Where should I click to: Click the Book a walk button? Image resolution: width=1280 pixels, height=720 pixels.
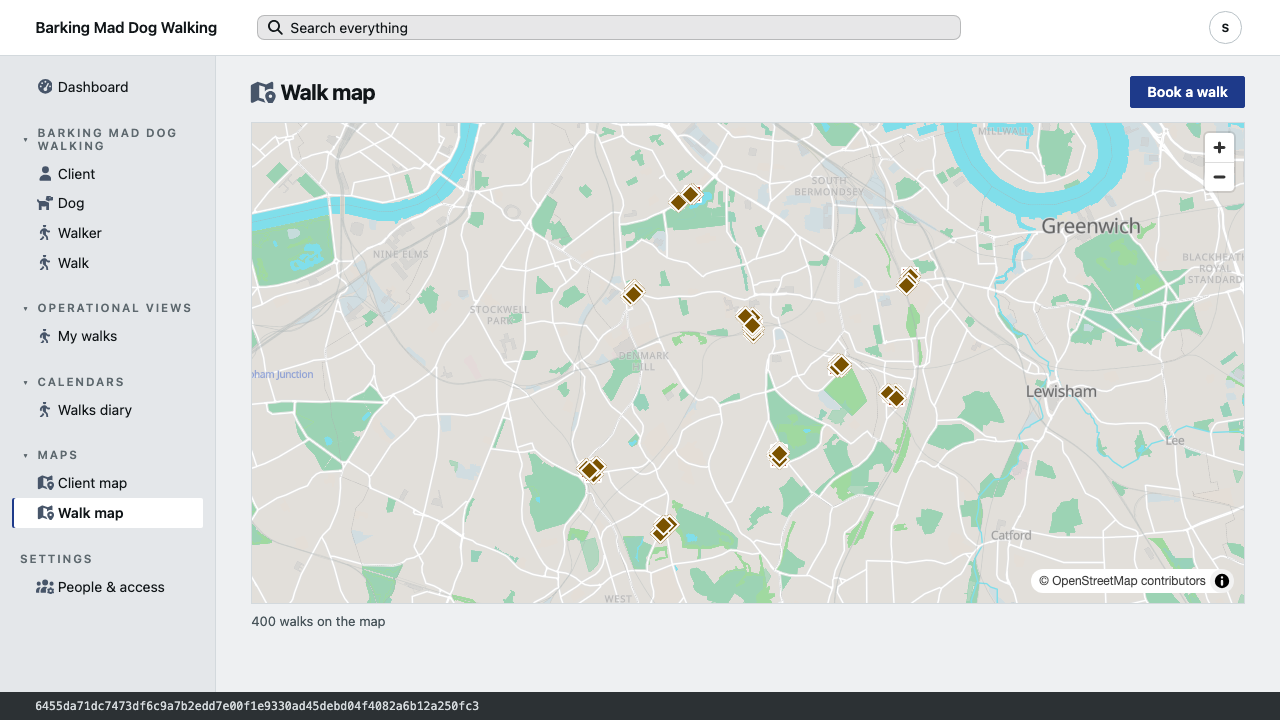[1187, 92]
